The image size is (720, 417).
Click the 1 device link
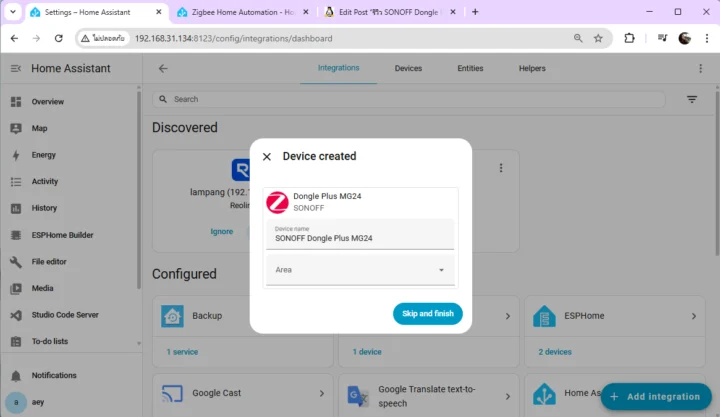click(367, 352)
